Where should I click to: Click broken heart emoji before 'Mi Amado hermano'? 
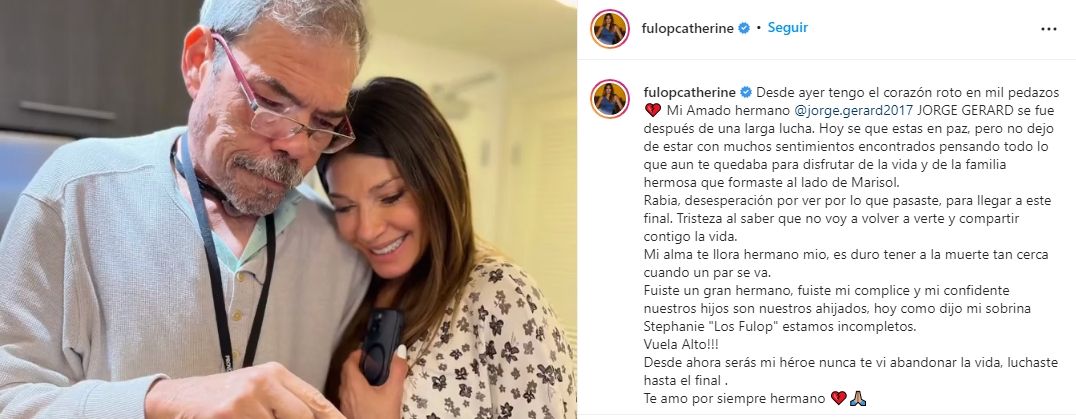[653, 110]
